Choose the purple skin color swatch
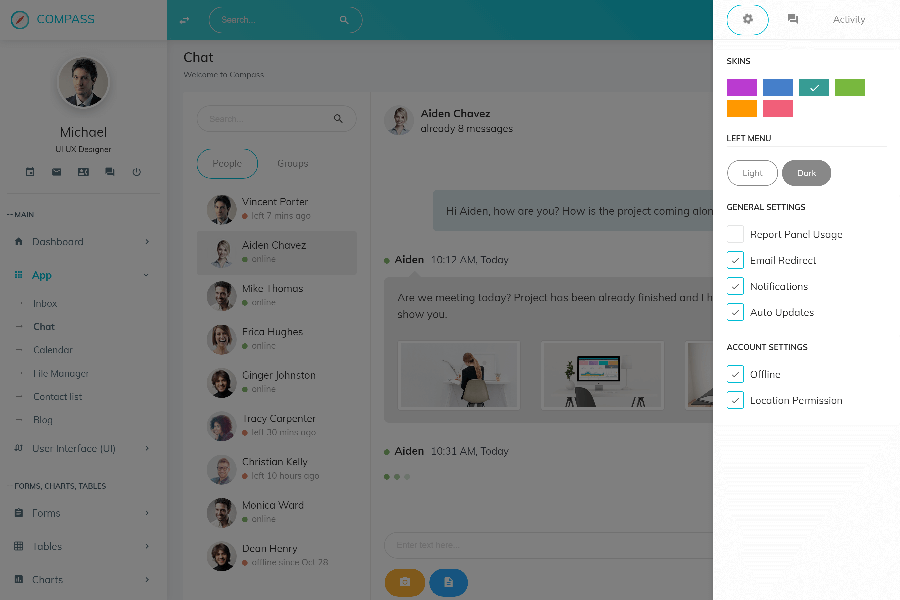Screen dimensions: 900x600 pyautogui.click(x=742, y=88)
